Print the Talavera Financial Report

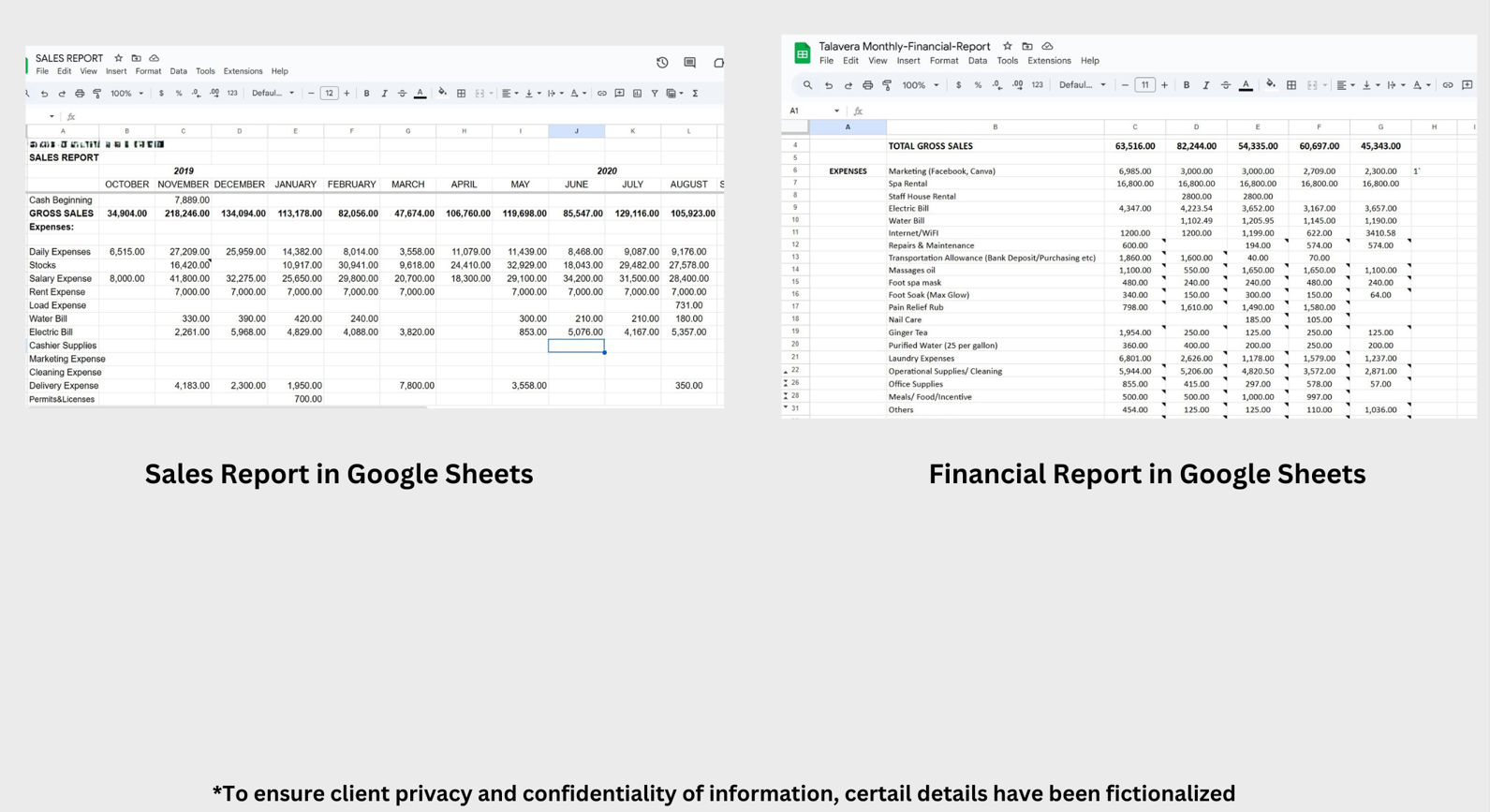point(867,85)
